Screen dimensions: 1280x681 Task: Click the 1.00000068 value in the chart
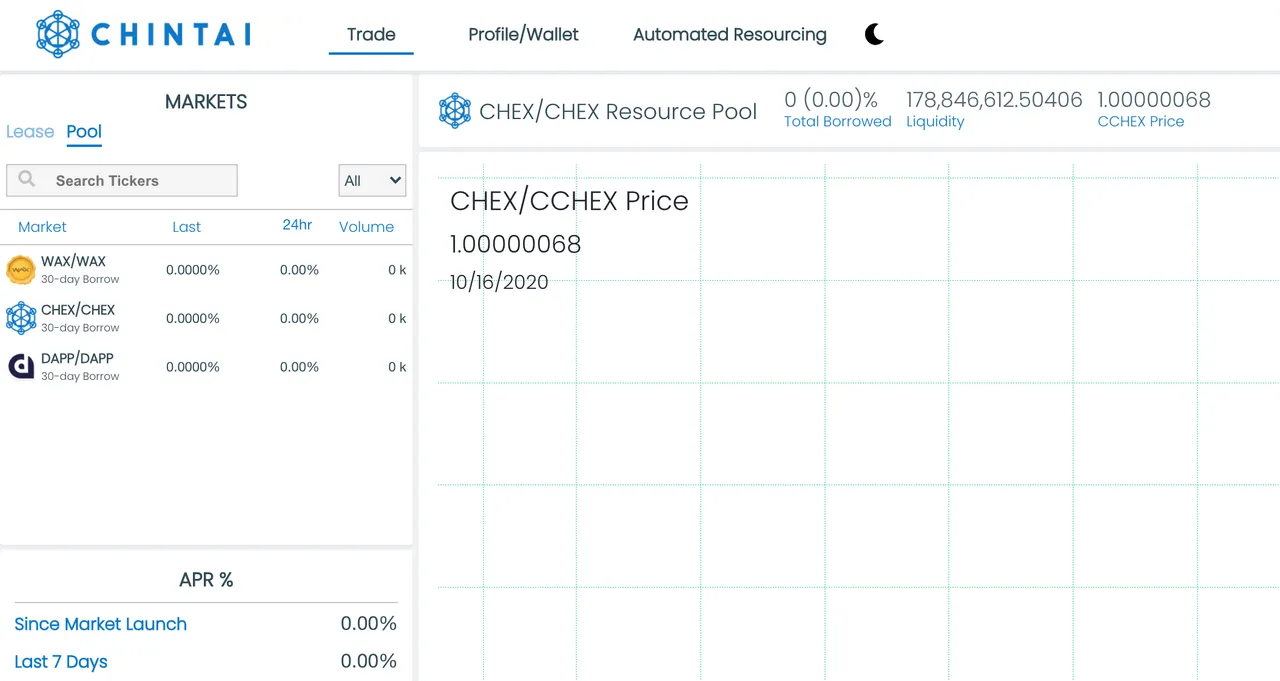515,244
